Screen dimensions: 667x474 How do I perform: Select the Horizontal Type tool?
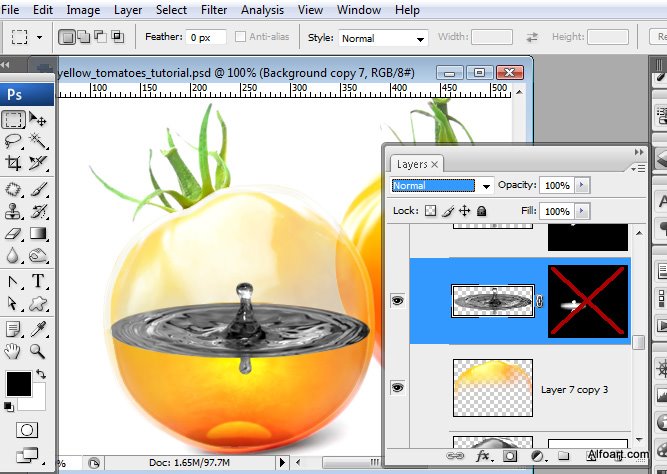pos(39,281)
